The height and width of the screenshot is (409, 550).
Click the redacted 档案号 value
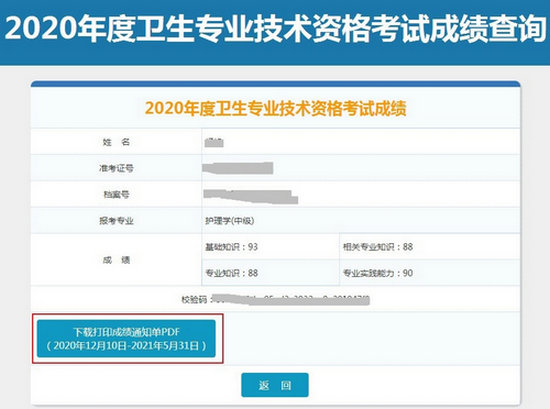tap(250, 196)
